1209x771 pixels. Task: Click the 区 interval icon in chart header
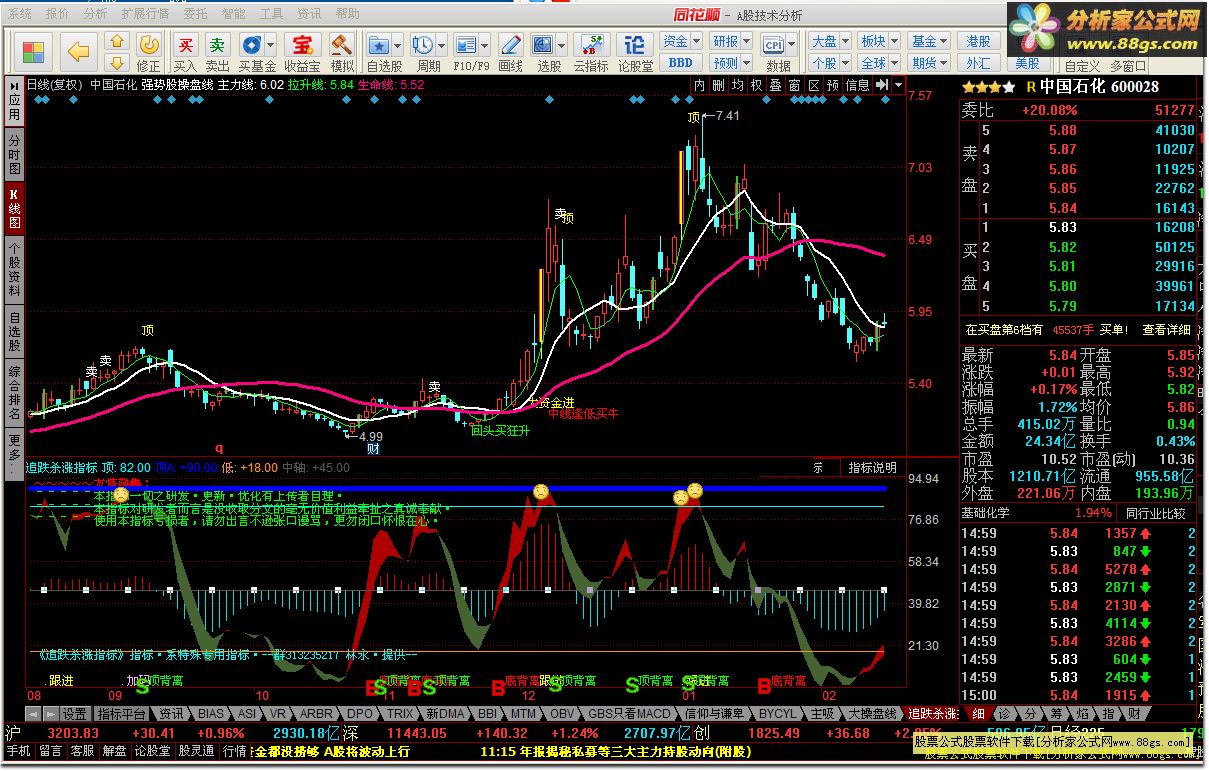tap(813, 86)
